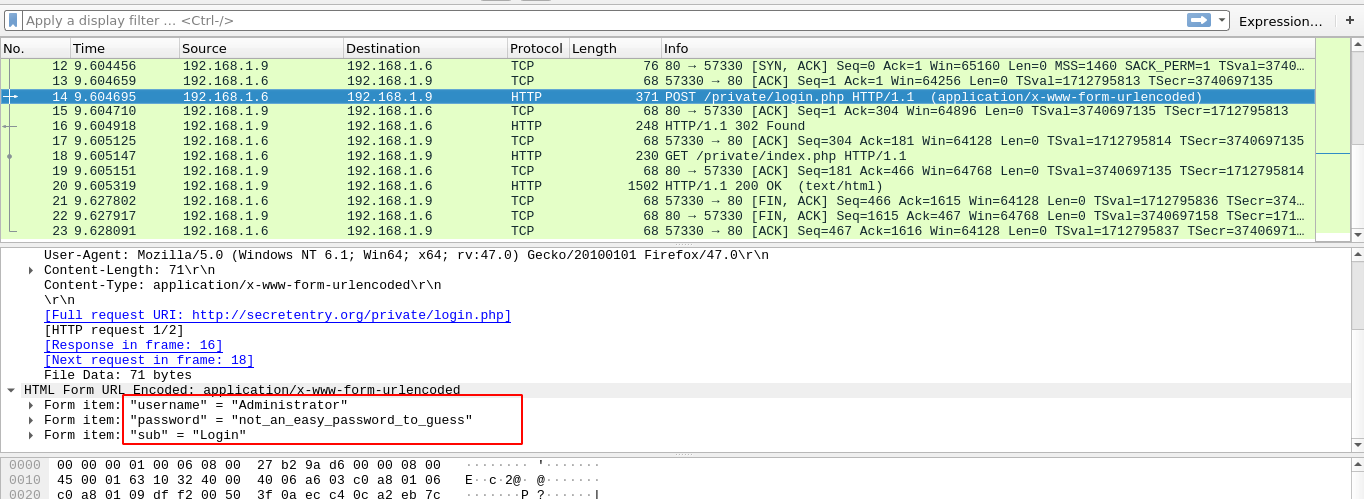Expand the "sub" = "Login" form item

pos(31,435)
